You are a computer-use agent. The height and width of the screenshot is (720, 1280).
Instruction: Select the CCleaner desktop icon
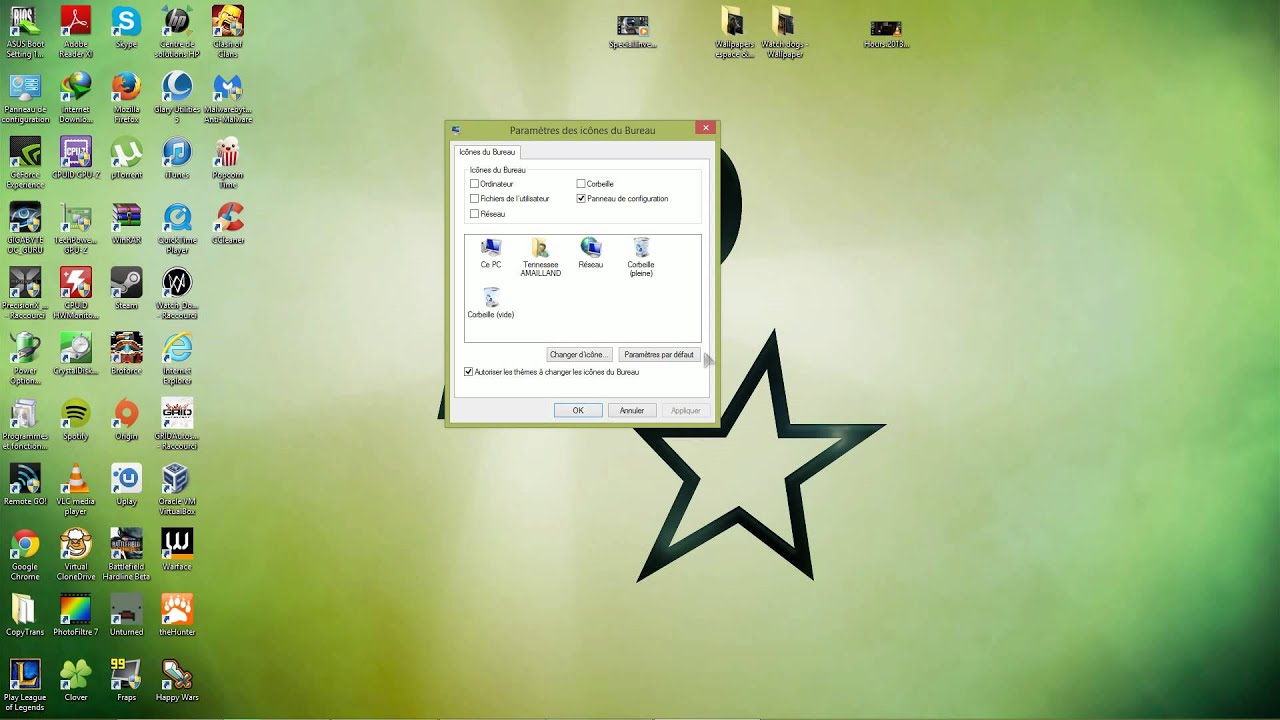coord(227,224)
